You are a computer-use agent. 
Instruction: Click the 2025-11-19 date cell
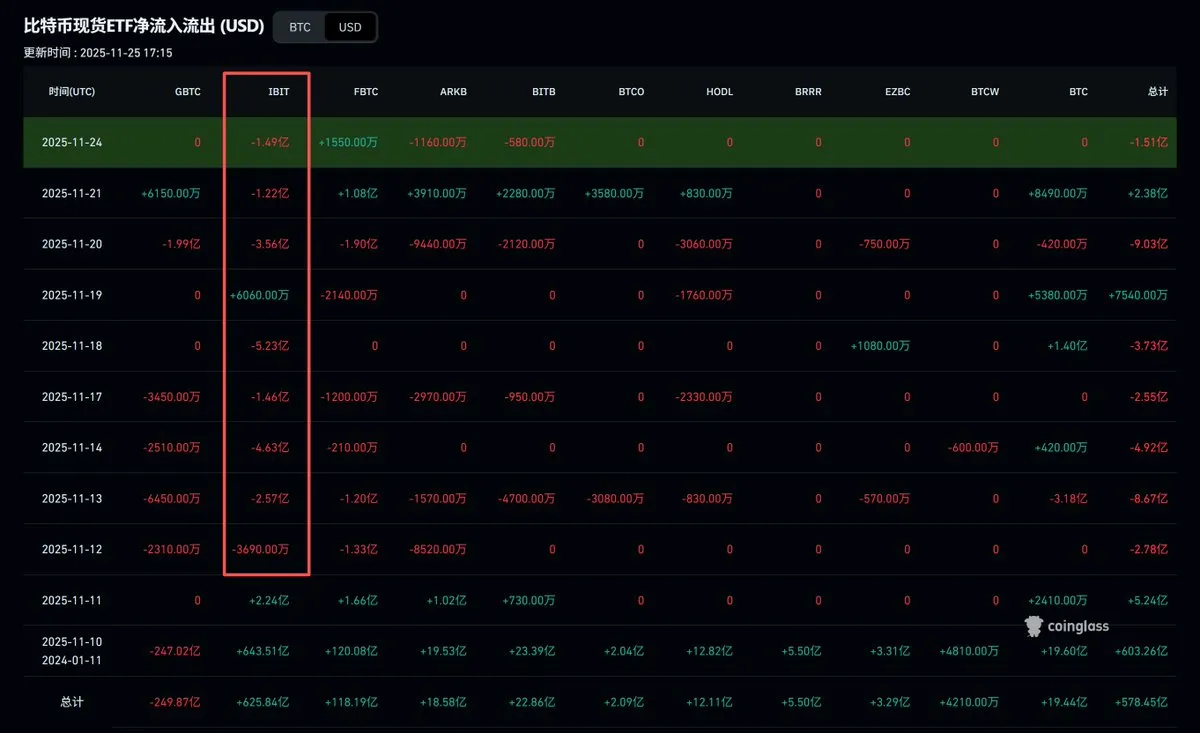click(x=72, y=296)
